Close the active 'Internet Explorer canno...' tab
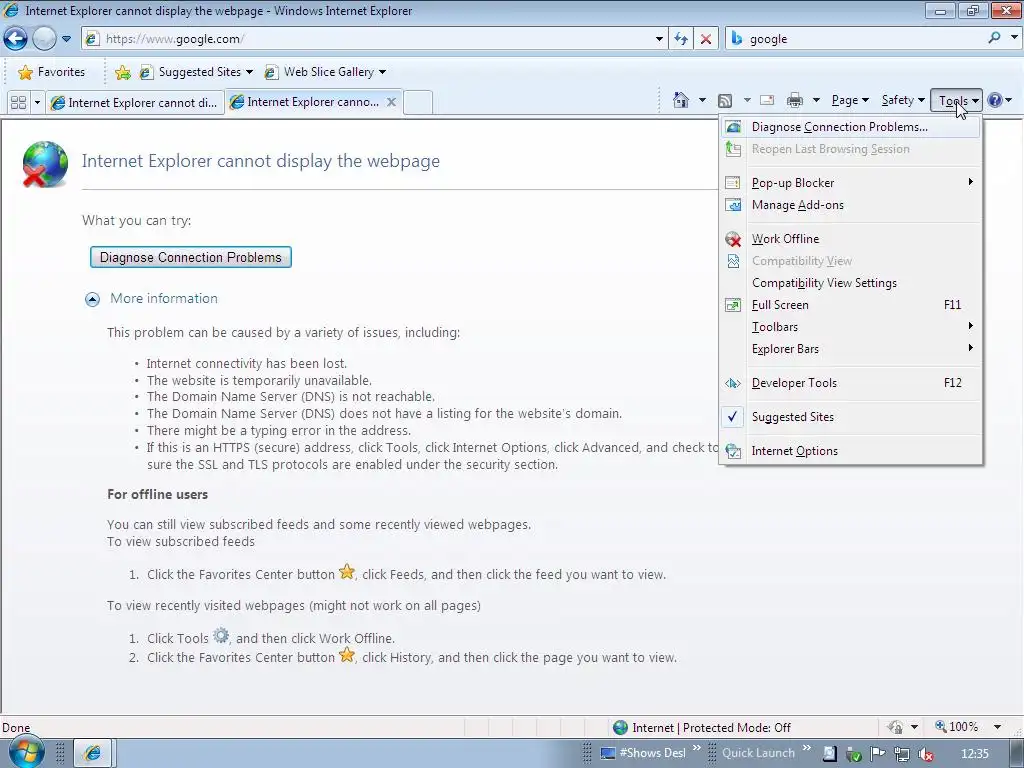The image size is (1024, 768). click(391, 102)
